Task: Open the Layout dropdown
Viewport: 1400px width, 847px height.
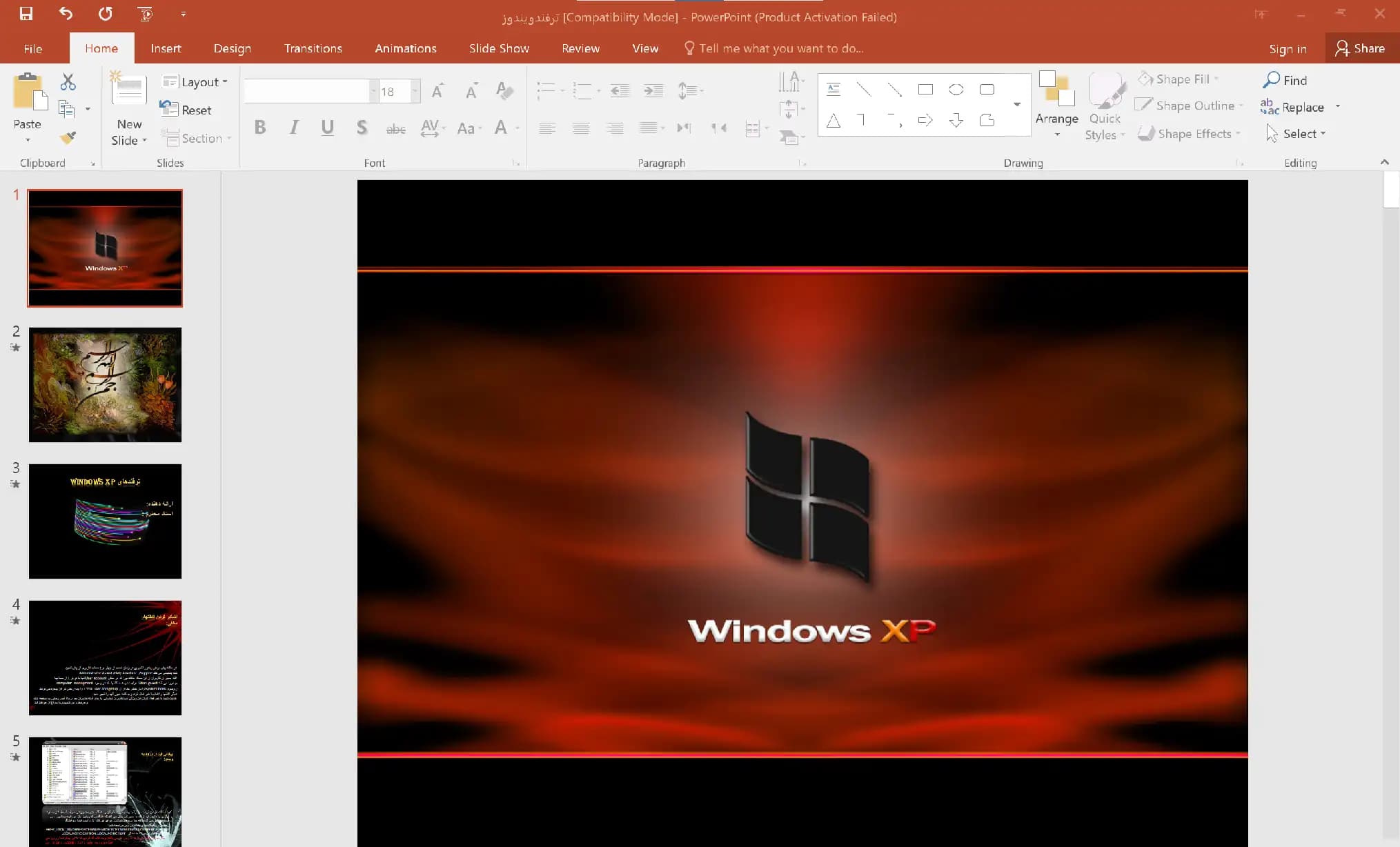Action: click(195, 82)
